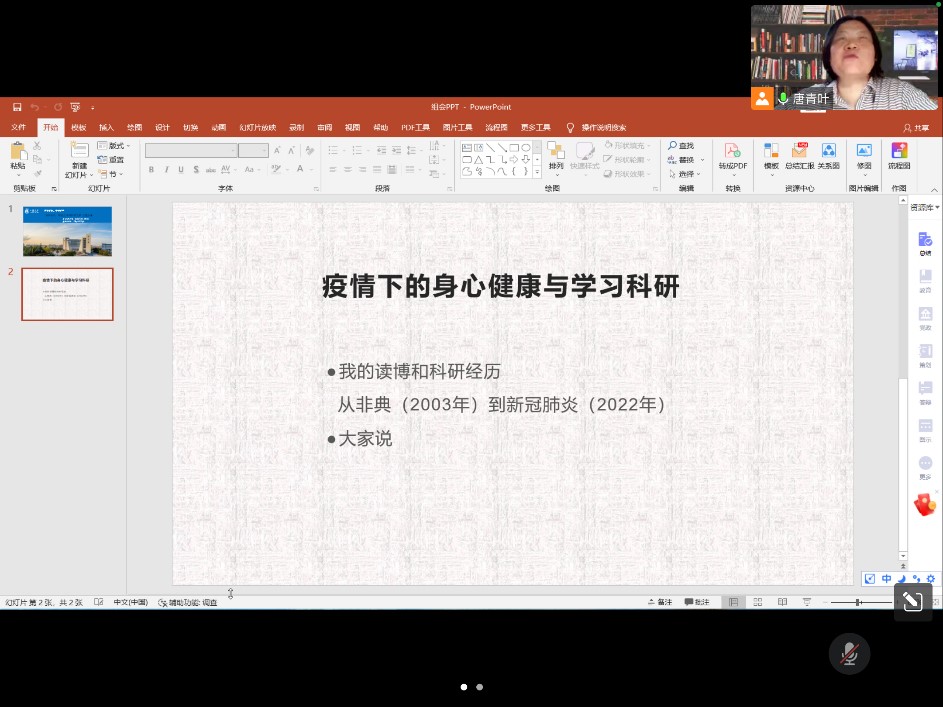
Task: Toggle Bold formatting button
Action: pyautogui.click(x=151, y=170)
